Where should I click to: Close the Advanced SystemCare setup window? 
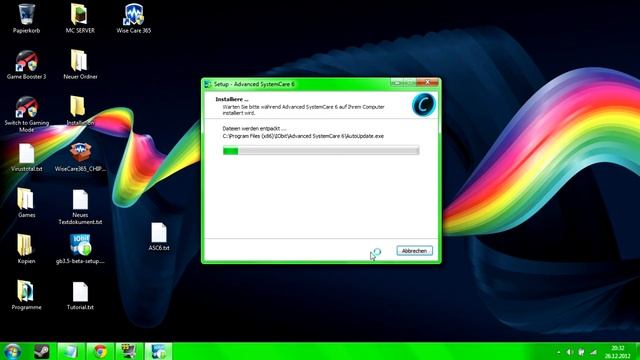pyautogui.click(x=427, y=82)
